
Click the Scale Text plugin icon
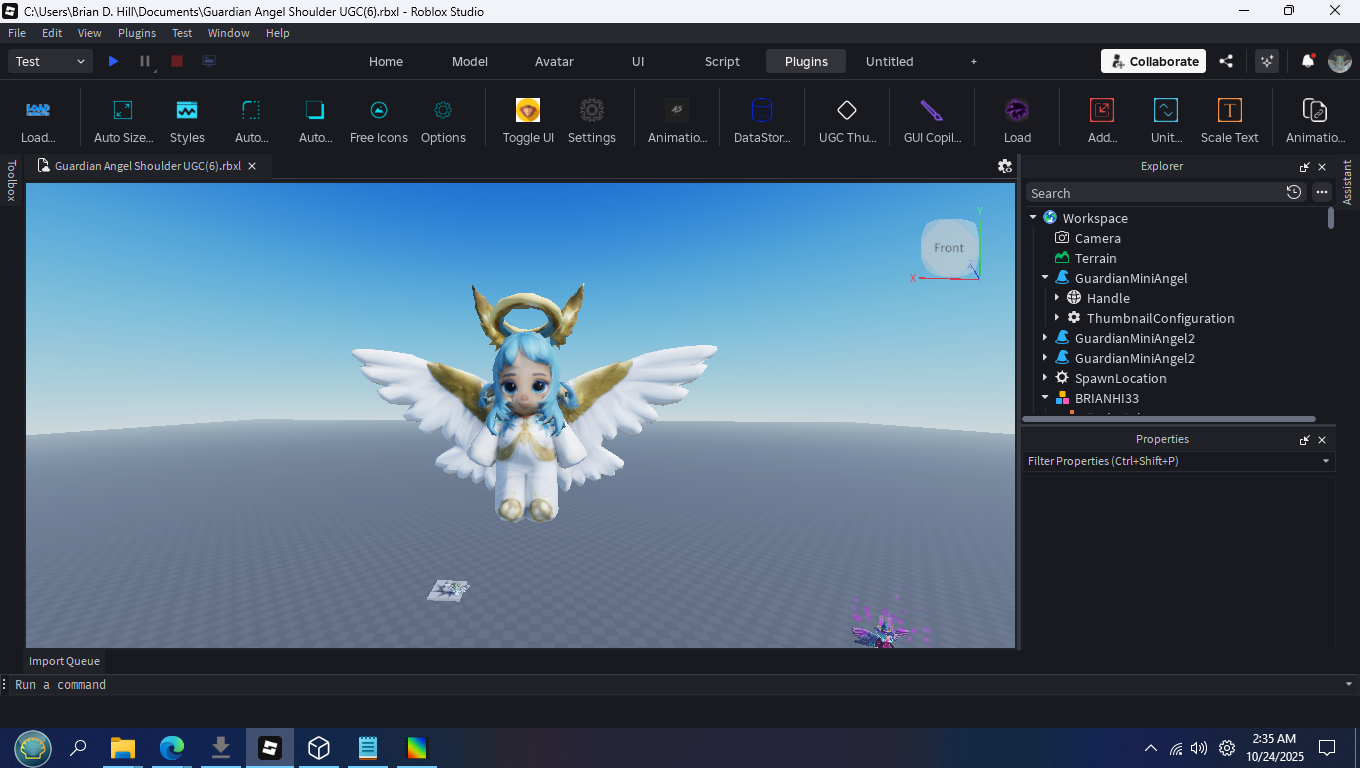tap(1229, 110)
